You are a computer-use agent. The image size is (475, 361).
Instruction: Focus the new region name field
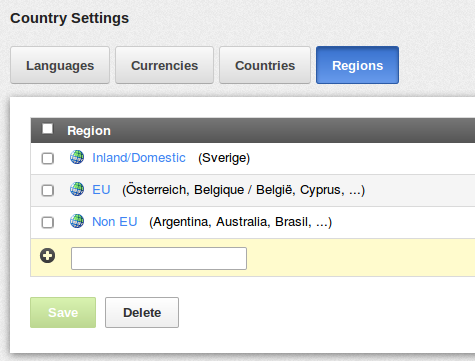(159, 258)
